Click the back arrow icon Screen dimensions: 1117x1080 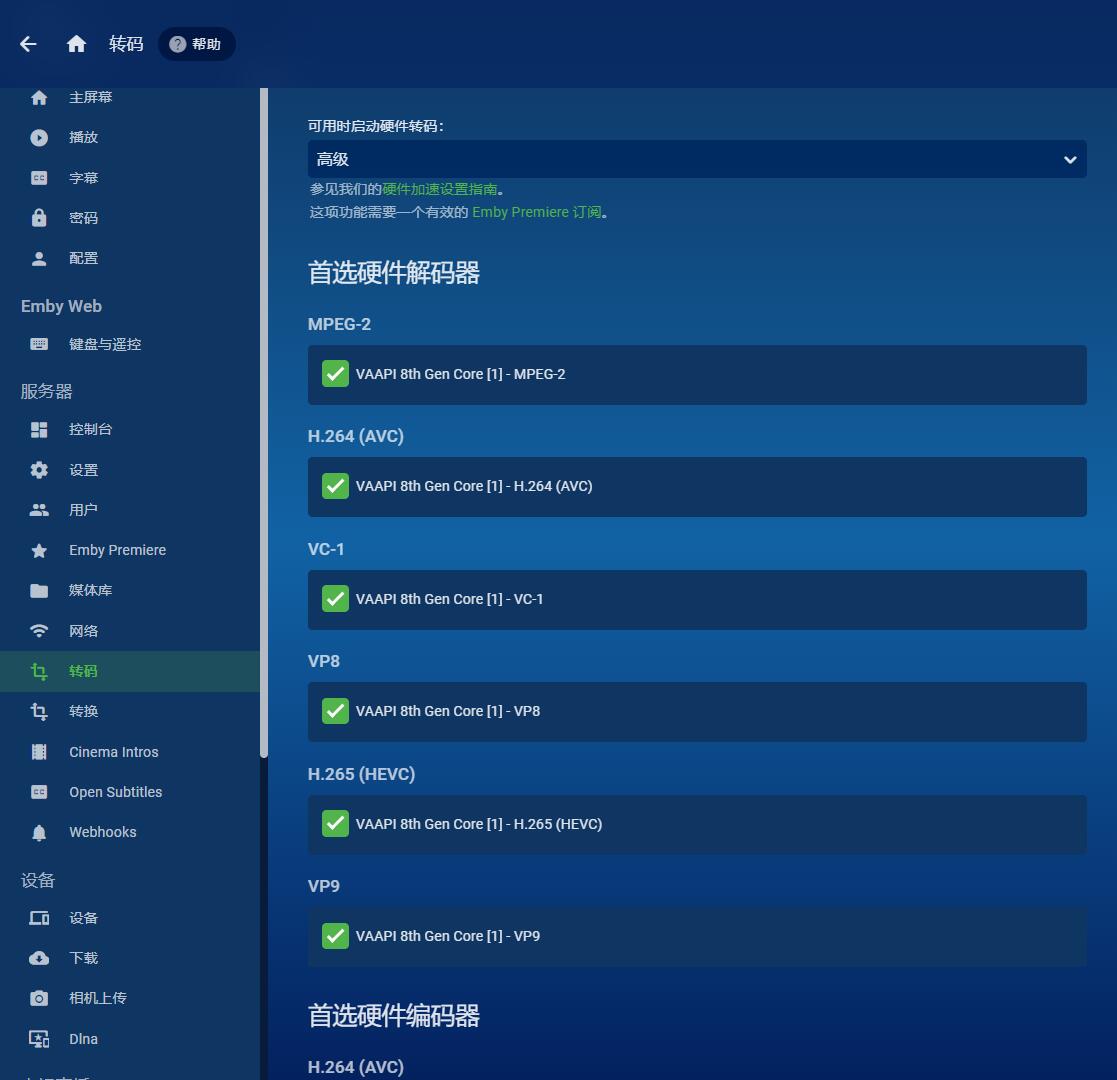click(x=28, y=44)
